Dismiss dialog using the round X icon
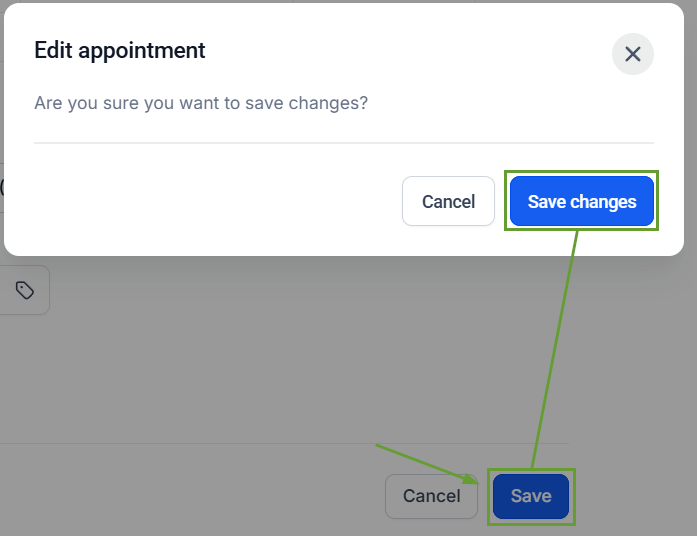The width and height of the screenshot is (697, 536). tap(633, 54)
